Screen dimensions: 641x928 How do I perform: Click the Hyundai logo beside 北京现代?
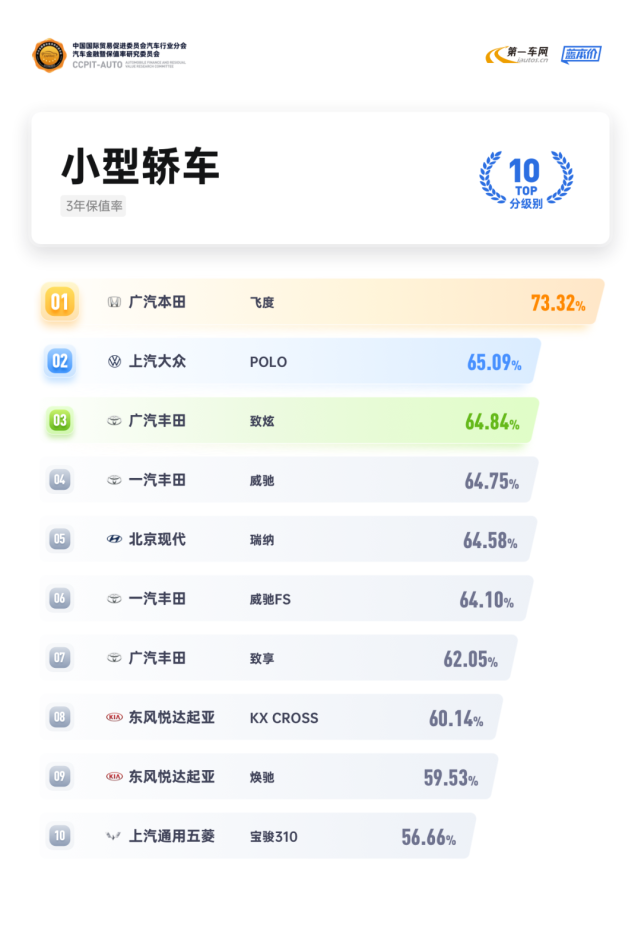coord(114,539)
